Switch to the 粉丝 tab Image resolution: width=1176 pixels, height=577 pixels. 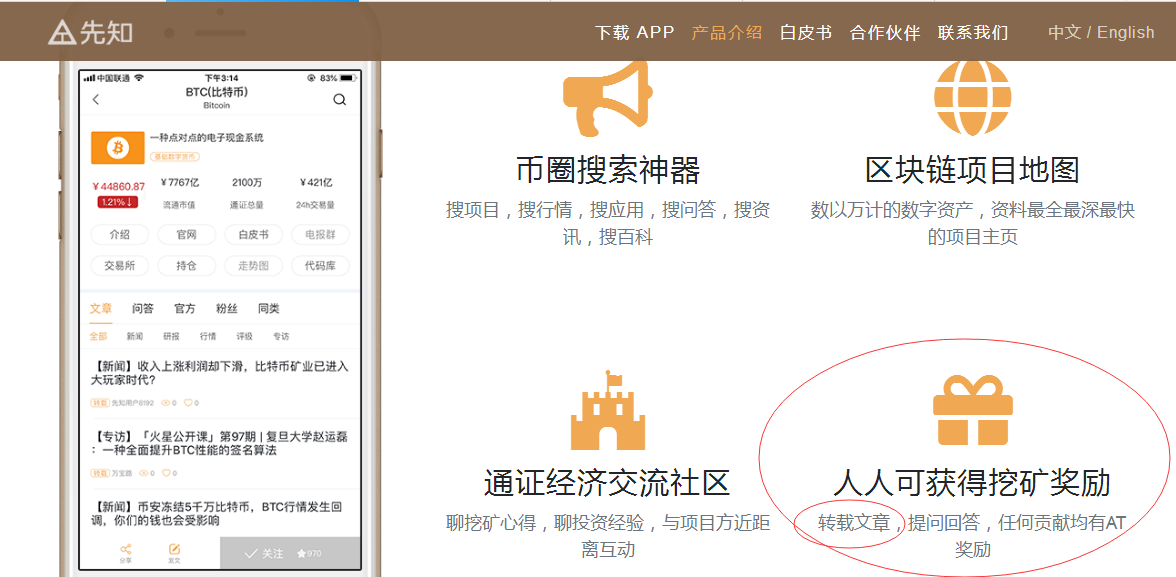(x=226, y=308)
